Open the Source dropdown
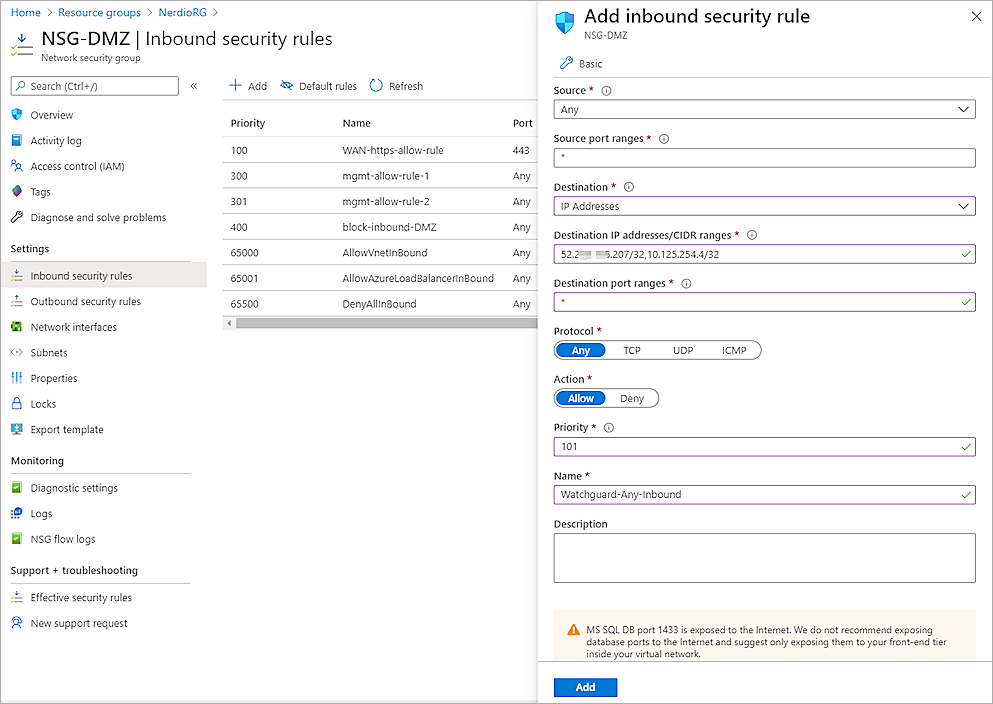 pyautogui.click(x=765, y=109)
